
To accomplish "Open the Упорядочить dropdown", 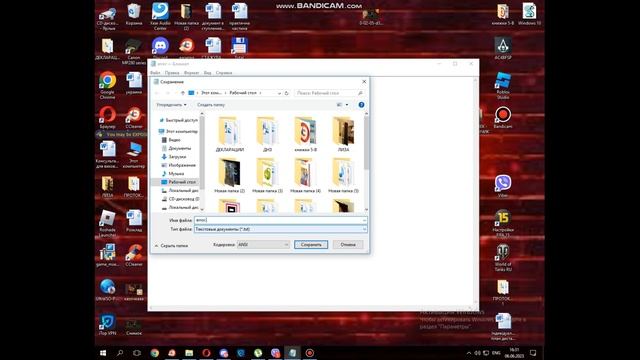I will (x=171, y=105).
